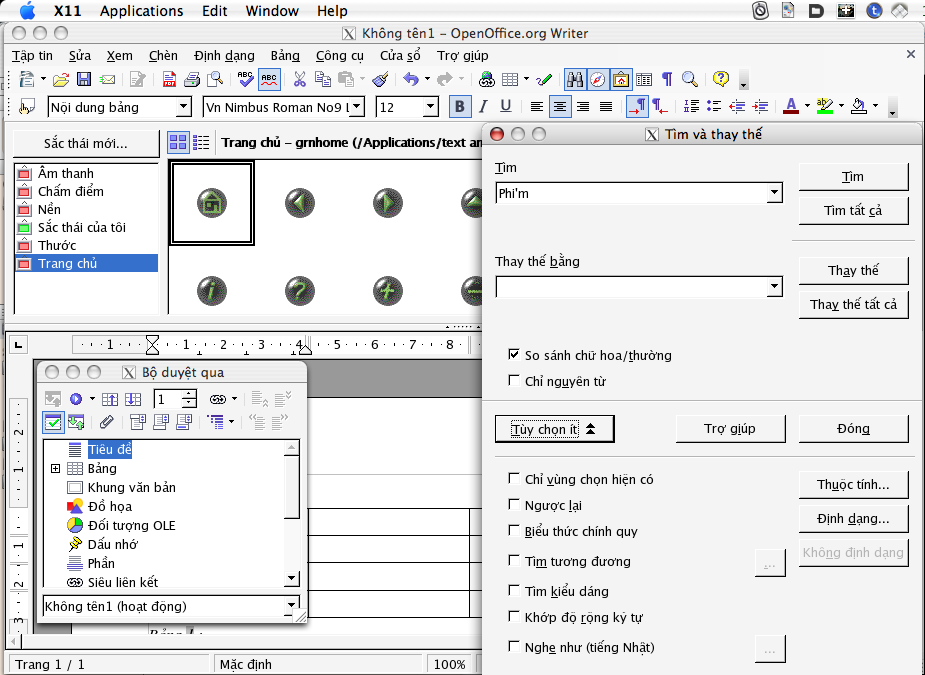Export directly as PDF icon
925x675 pixels.
[x=169, y=79]
